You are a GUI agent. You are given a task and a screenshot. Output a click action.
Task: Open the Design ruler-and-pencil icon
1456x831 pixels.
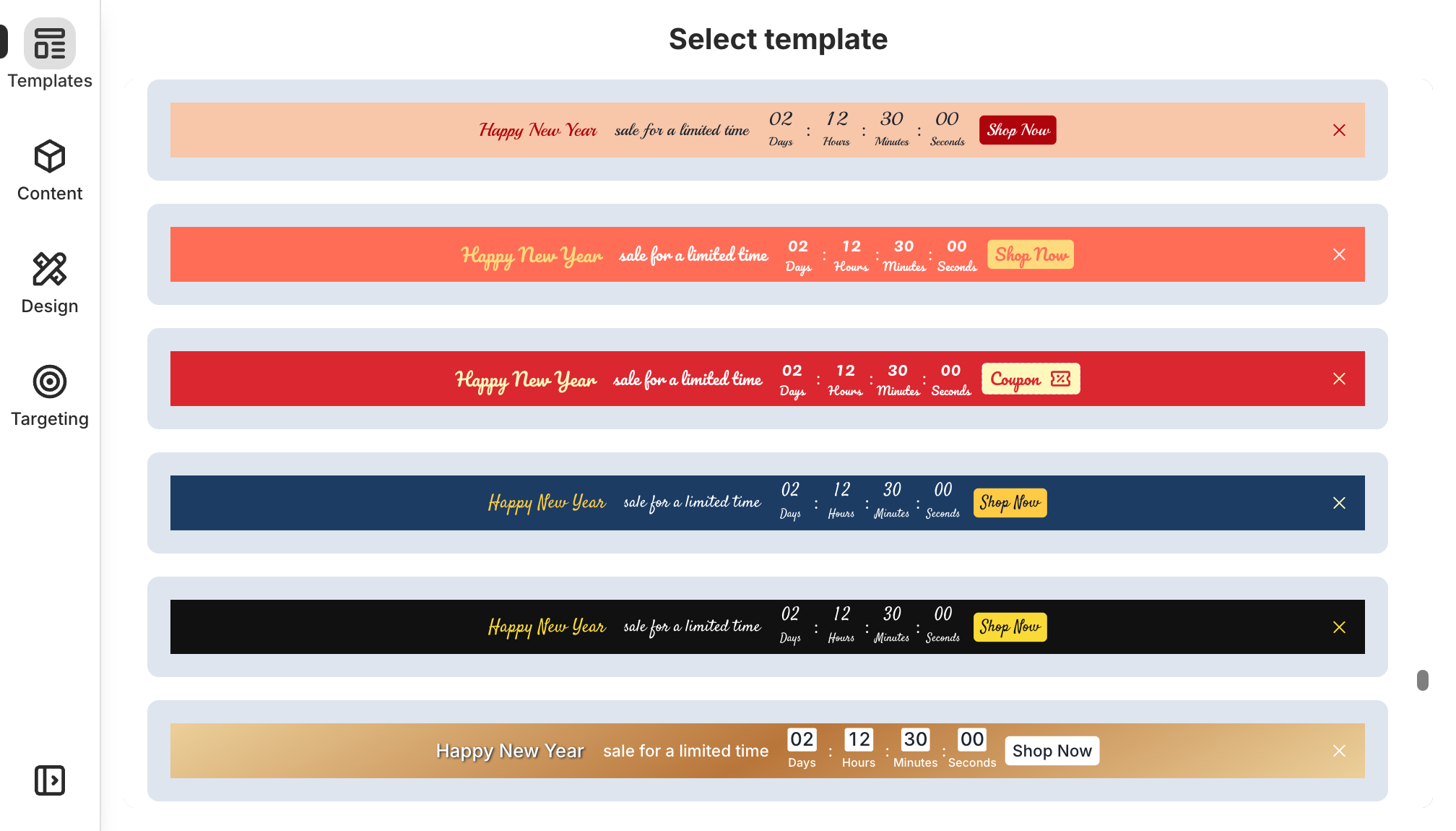pos(50,269)
